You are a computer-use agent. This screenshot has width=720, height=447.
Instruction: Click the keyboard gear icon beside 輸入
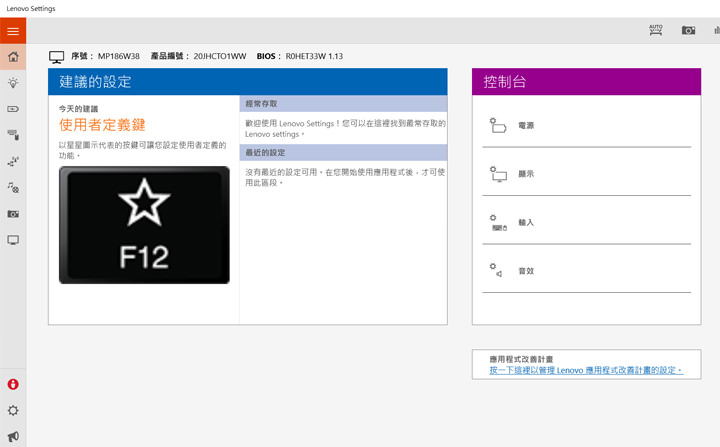pos(498,223)
